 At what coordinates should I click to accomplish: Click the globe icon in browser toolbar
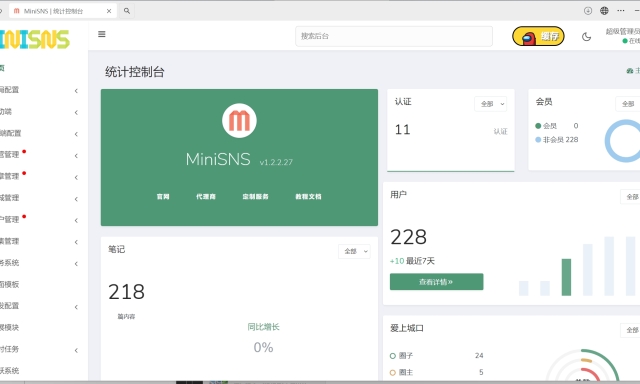click(604, 11)
